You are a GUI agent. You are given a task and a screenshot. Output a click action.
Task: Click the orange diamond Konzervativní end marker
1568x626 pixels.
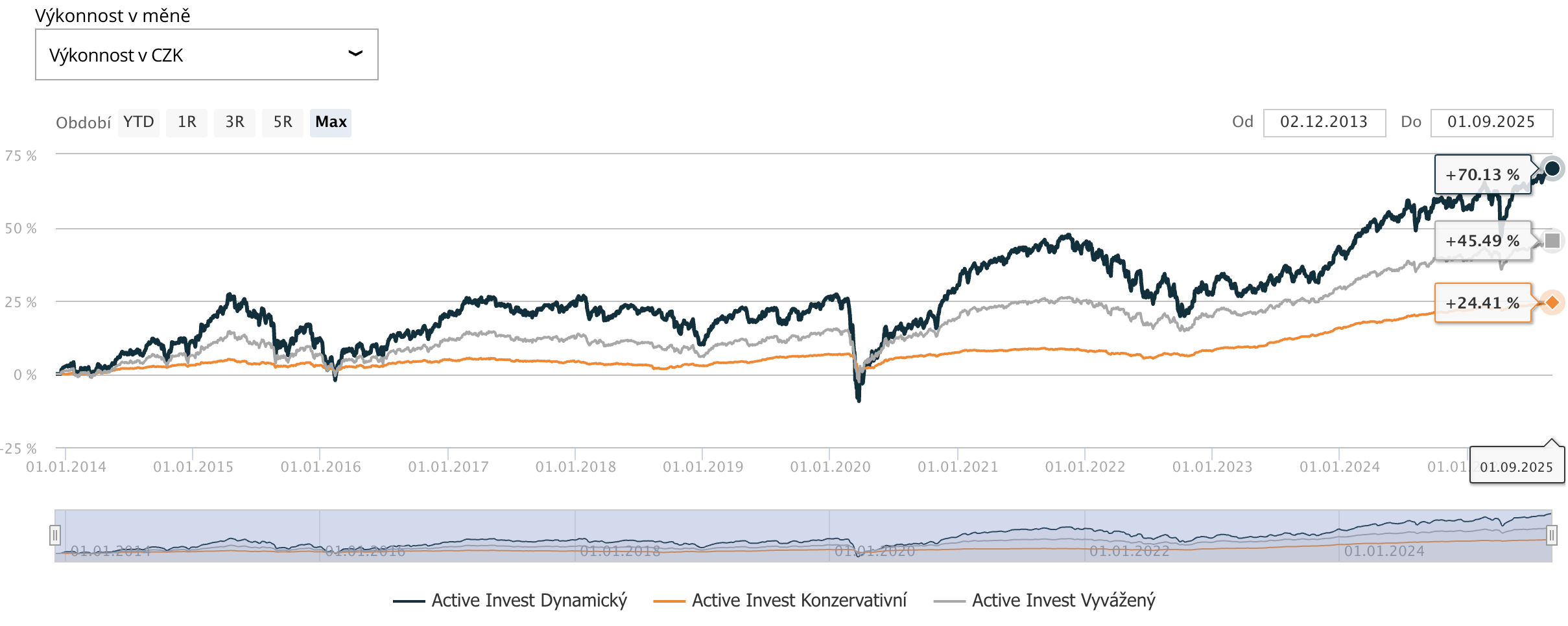click(x=1552, y=303)
